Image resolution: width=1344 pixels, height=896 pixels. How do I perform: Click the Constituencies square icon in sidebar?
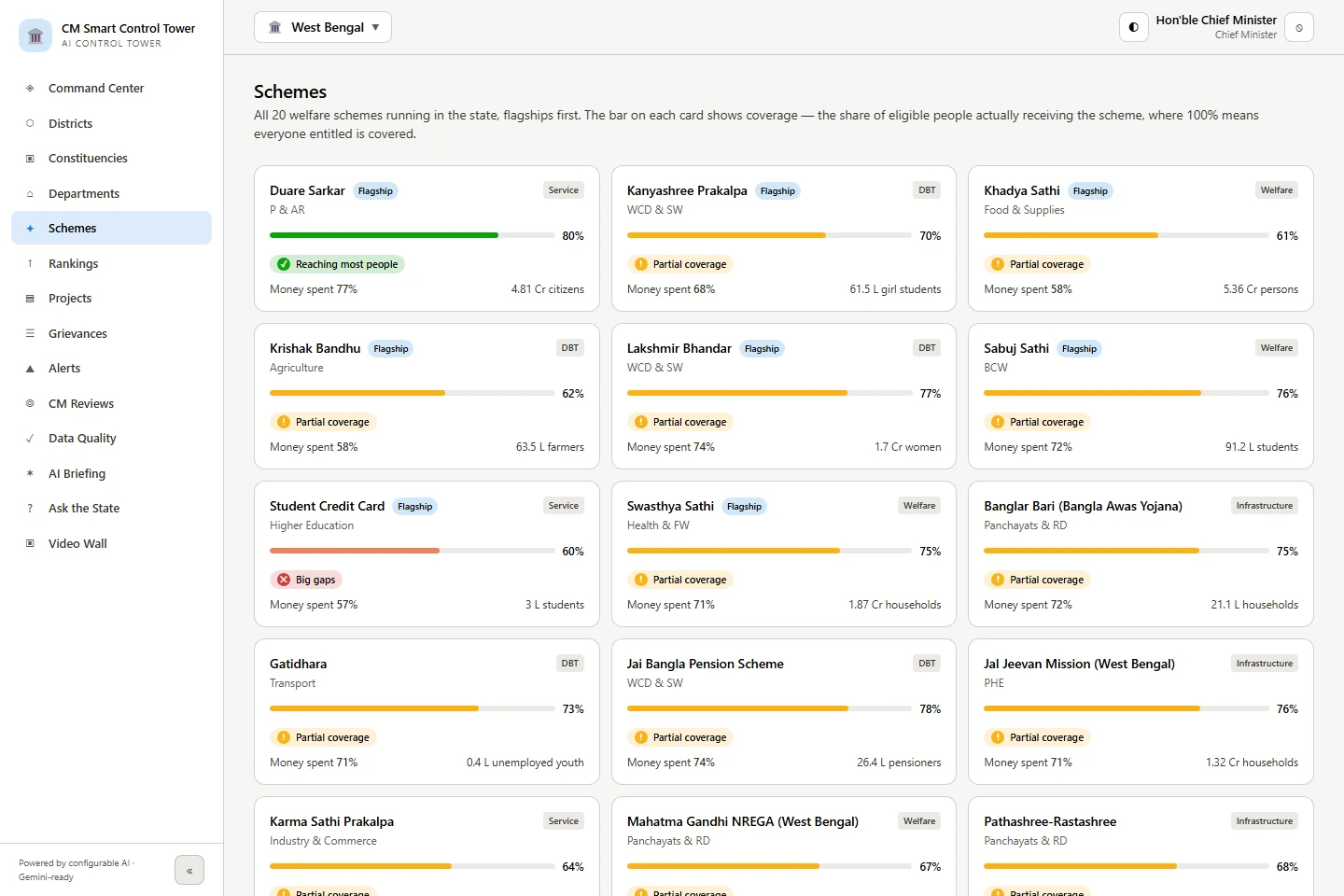click(x=30, y=159)
